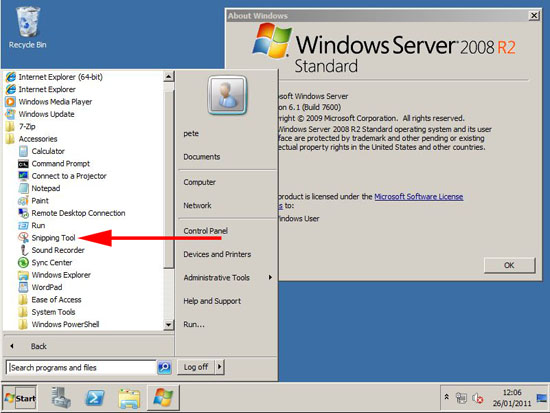Open Devices and Printers

click(x=217, y=254)
